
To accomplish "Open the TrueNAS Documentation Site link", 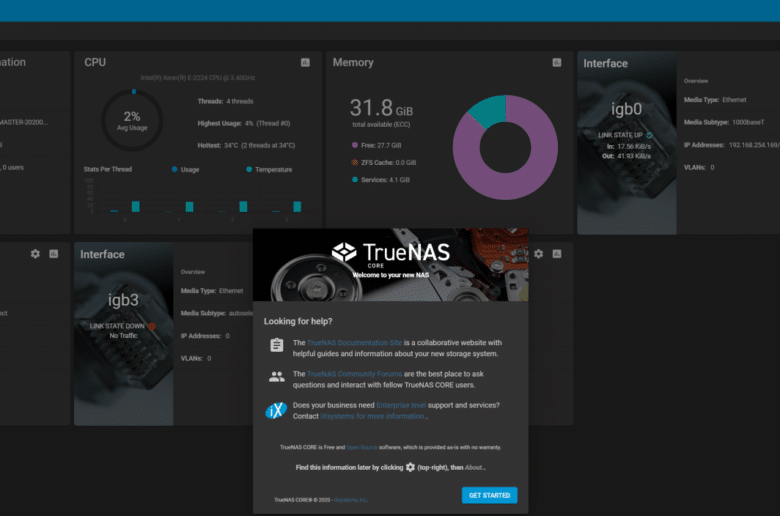I will click(x=354, y=342).
